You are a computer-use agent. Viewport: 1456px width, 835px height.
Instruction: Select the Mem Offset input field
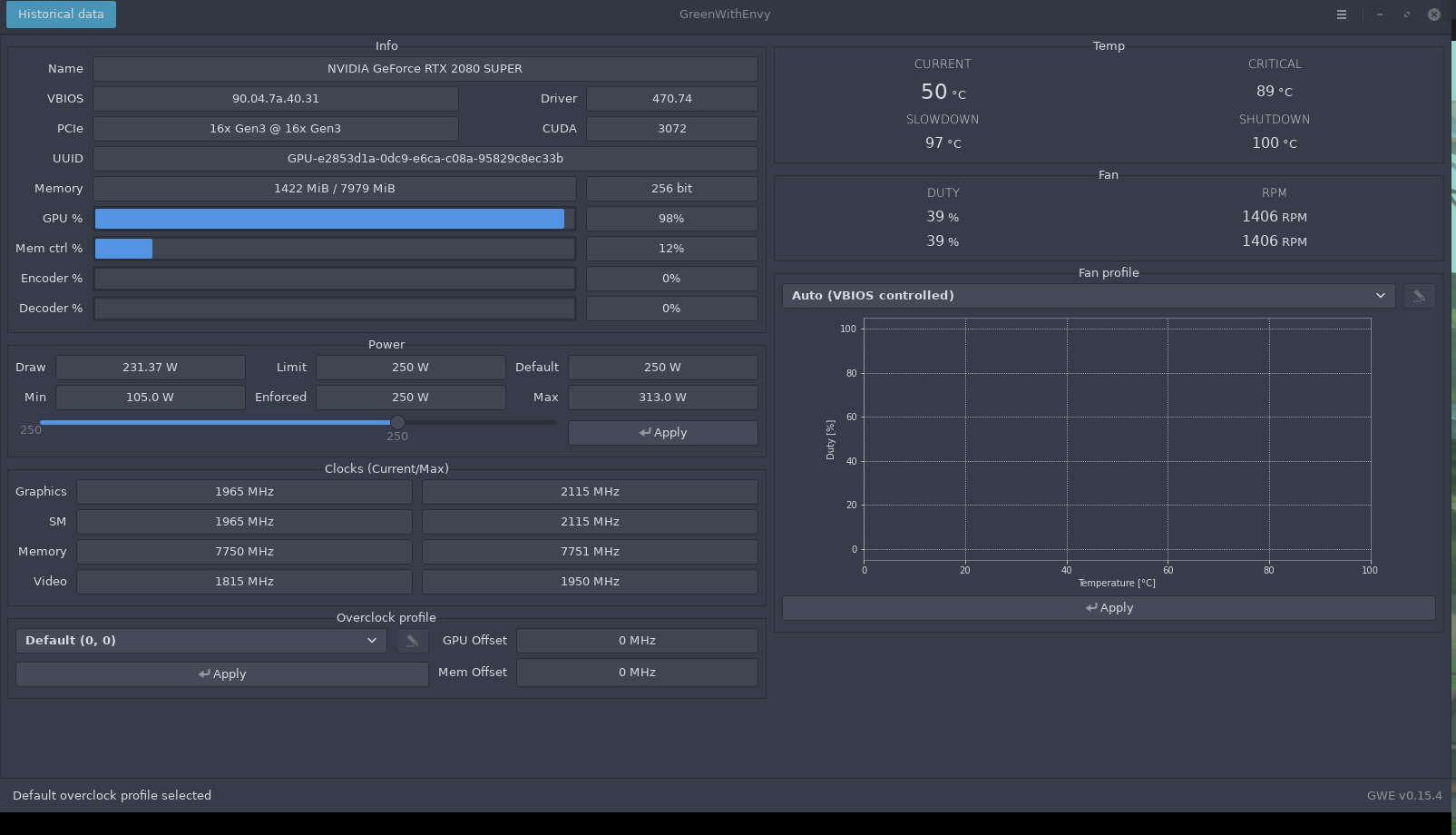(x=636, y=672)
